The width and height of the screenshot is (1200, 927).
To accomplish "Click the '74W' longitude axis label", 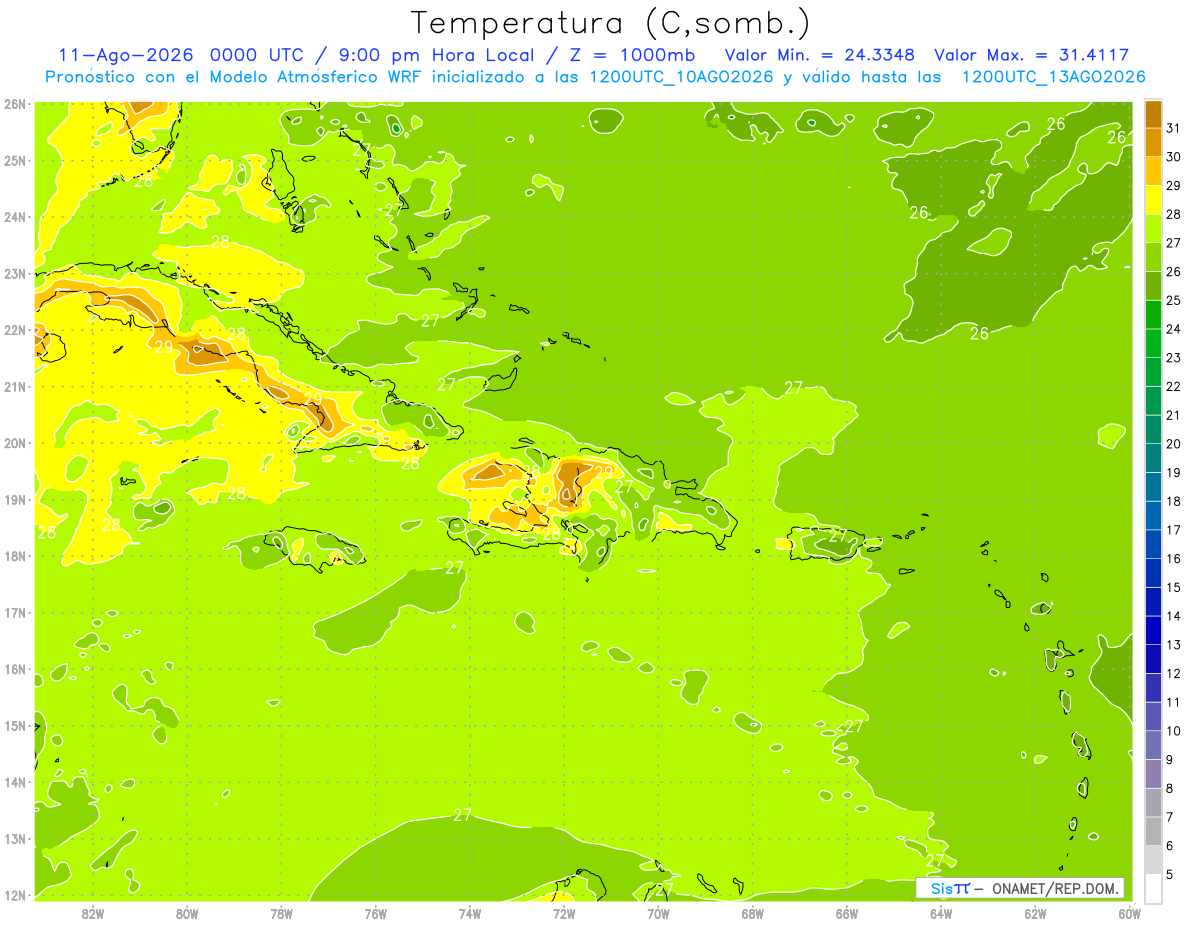I will coord(470,912).
